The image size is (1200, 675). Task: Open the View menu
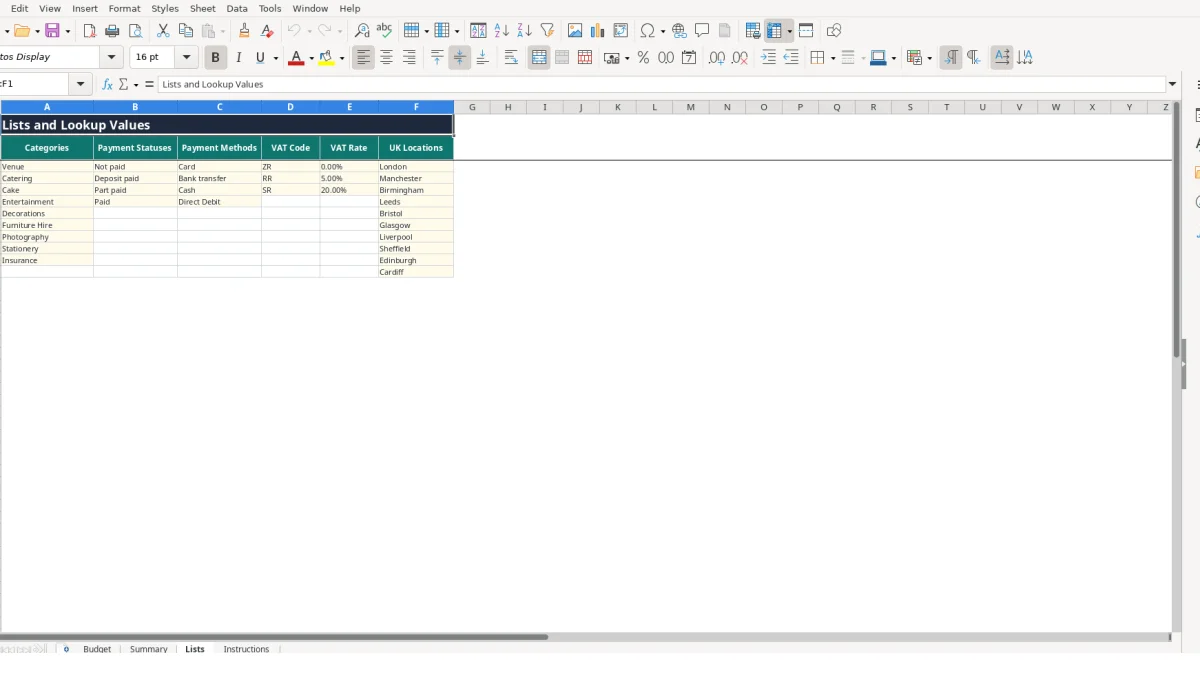50,8
